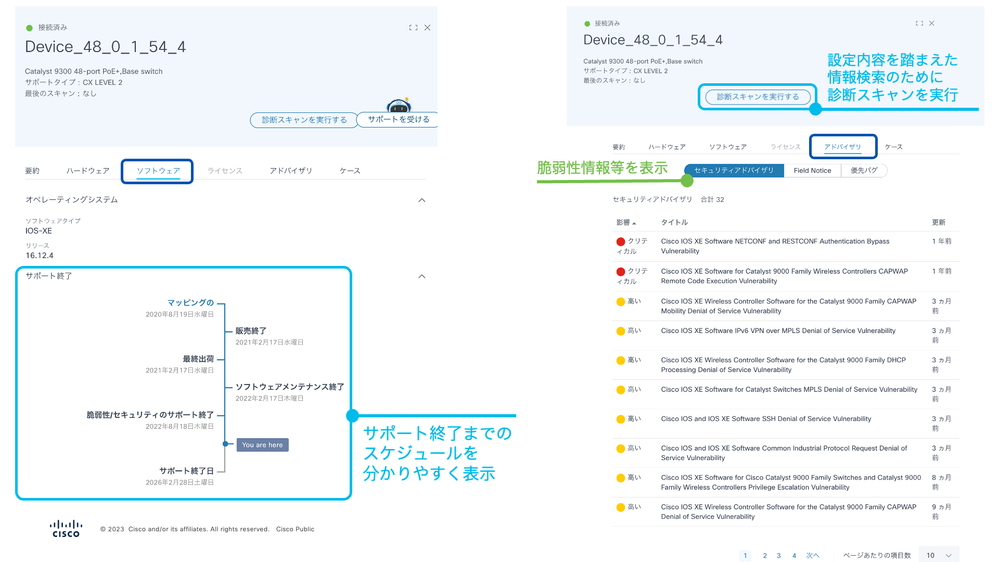The width and height of the screenshot is (999, 562).
Task: Click 次へ next page link
Action: (813, 556)
